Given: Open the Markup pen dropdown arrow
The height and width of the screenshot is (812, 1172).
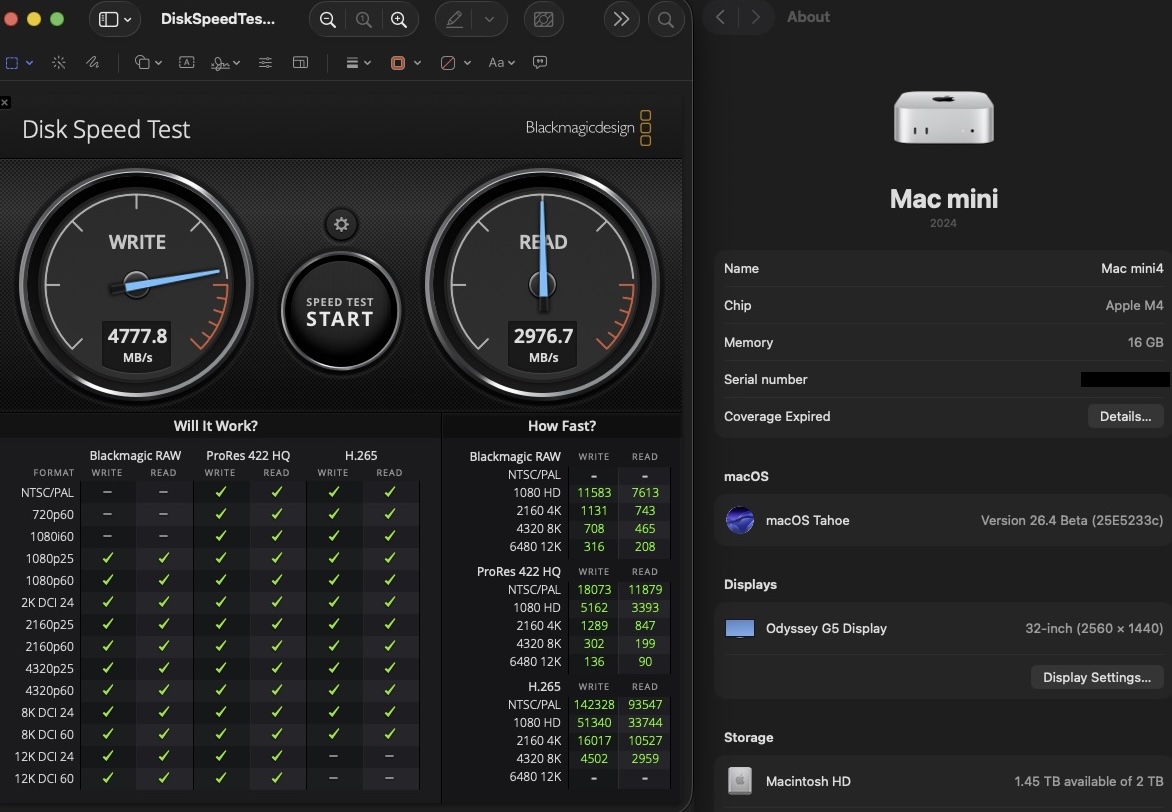Looking at the screenshot, I should (x=489, y=19).
